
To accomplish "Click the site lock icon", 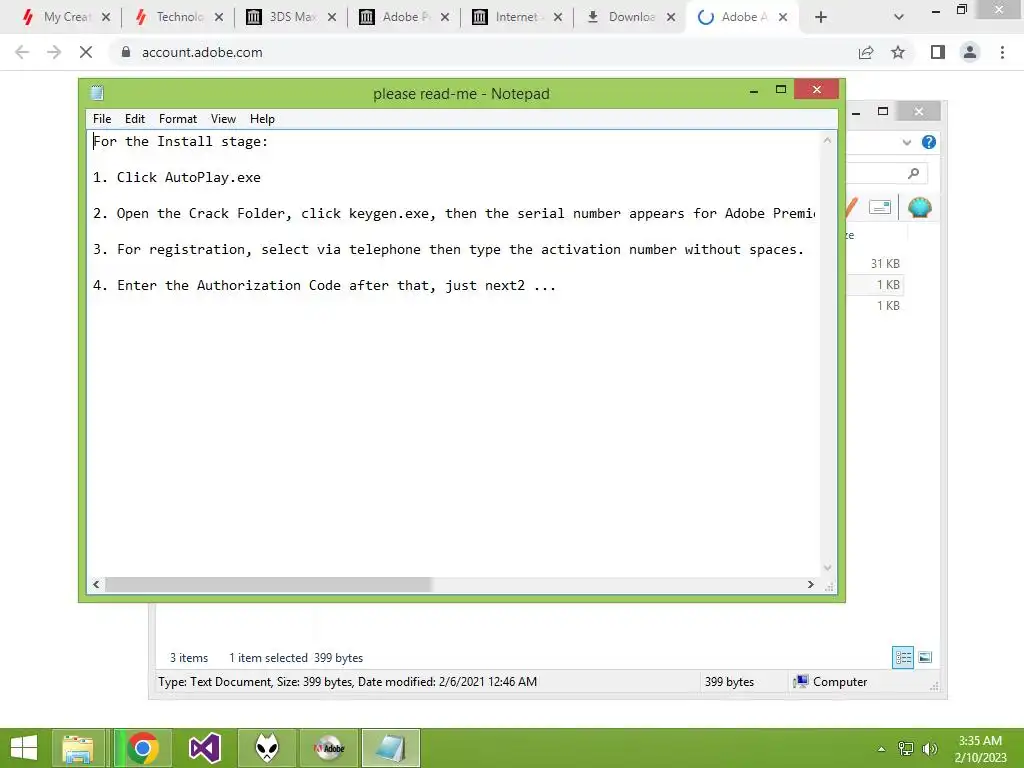I will coord(126,52).
